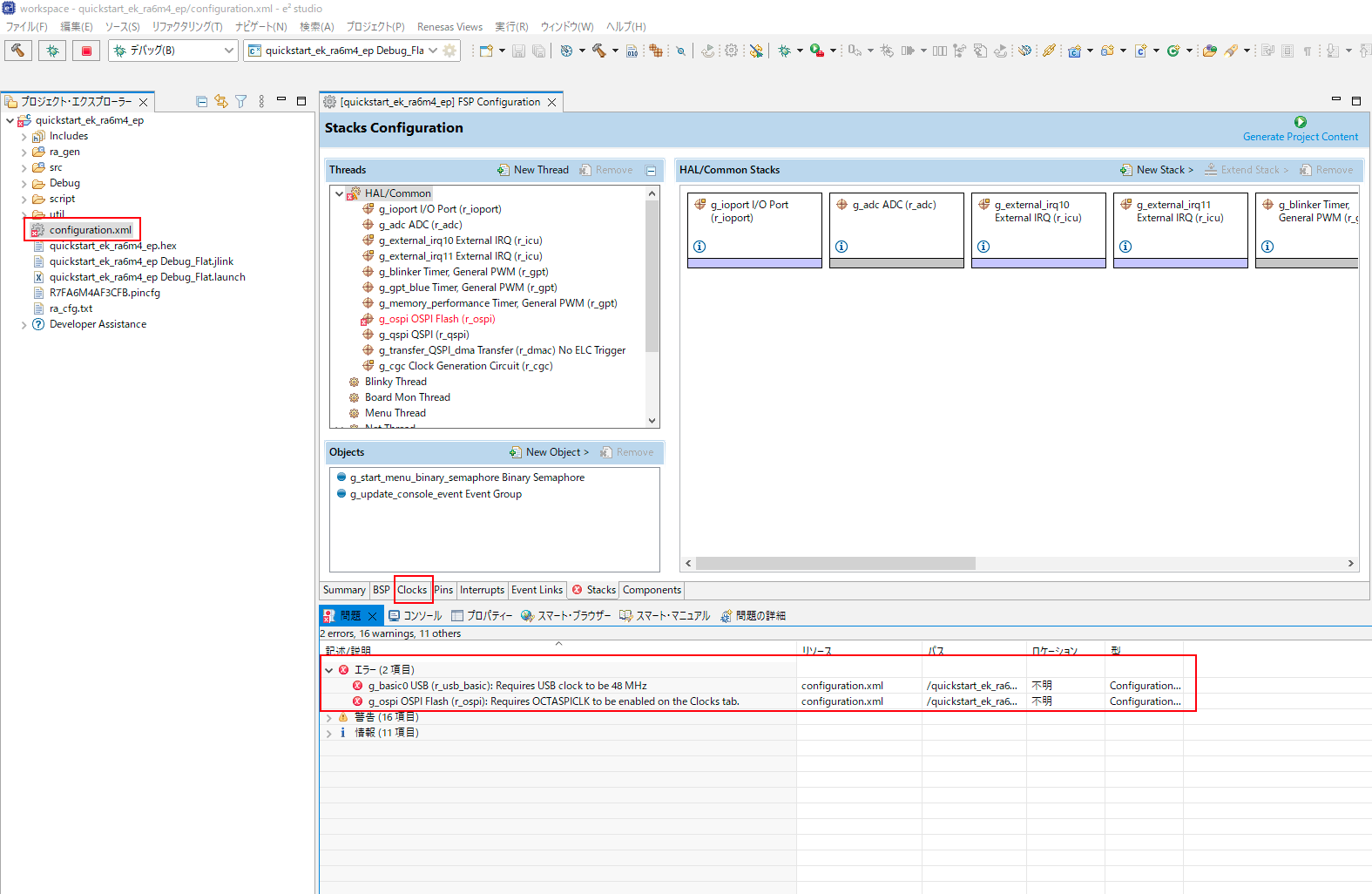This screenshot has width=1372, height=894.
Task: Click collapse all icon in Project Explorer
Action: point(201,102)
